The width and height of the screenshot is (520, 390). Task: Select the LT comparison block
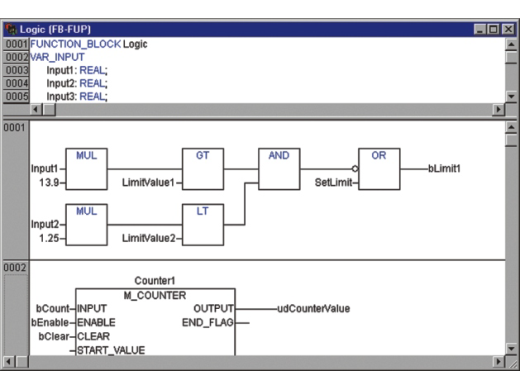tap(203, 225)
